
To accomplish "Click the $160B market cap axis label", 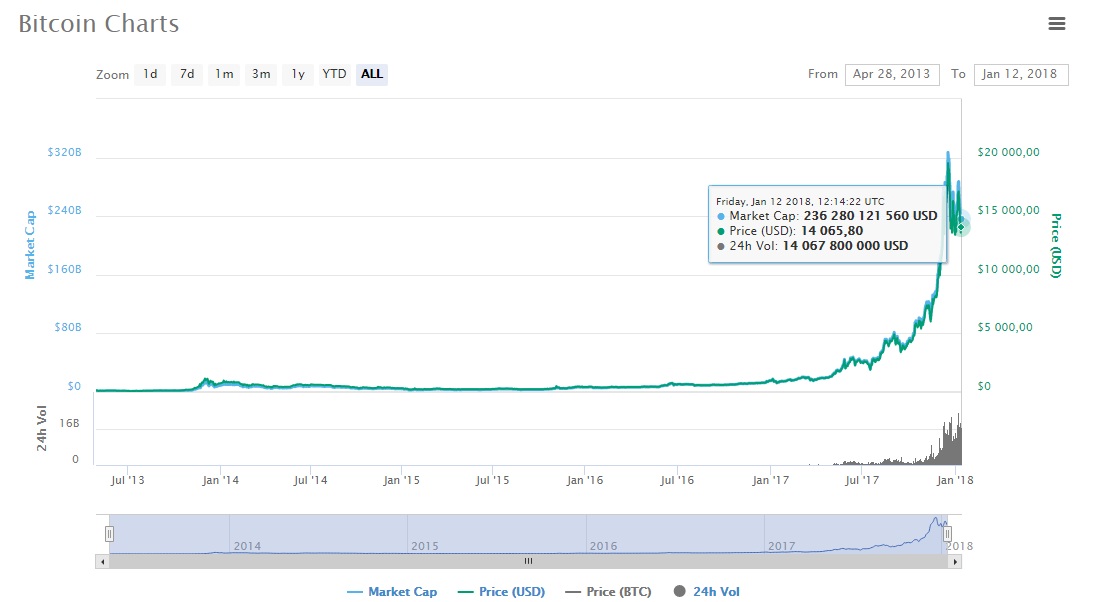I will point(64,269).
